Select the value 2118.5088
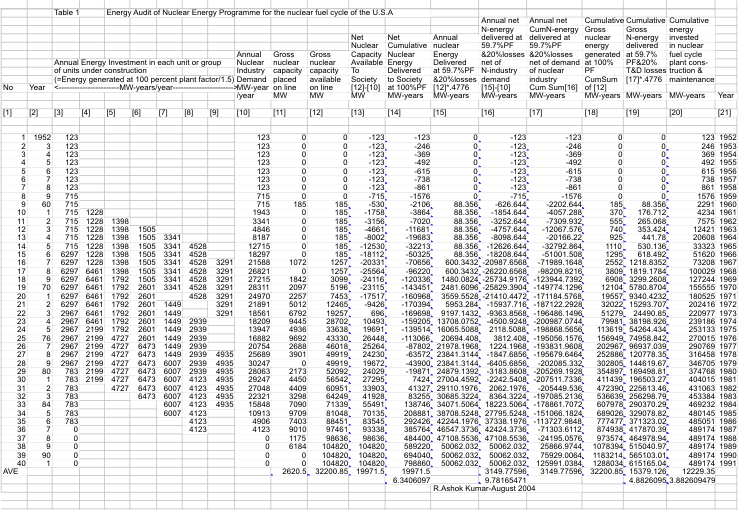 509,330
